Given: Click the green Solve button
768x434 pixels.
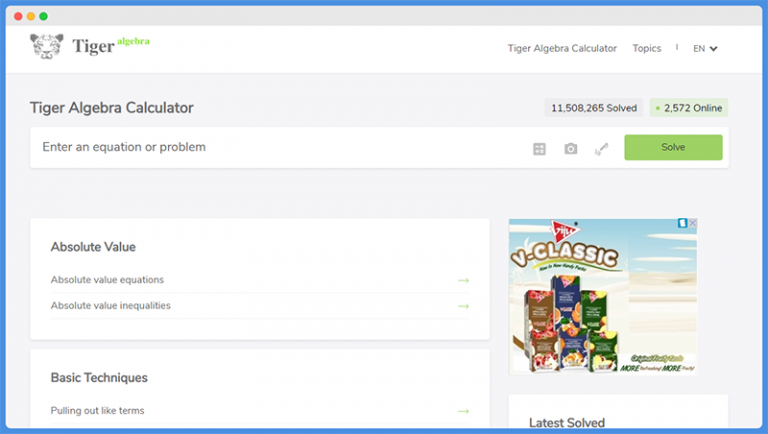Looking at the screenshot, I should tap(673, 147).
